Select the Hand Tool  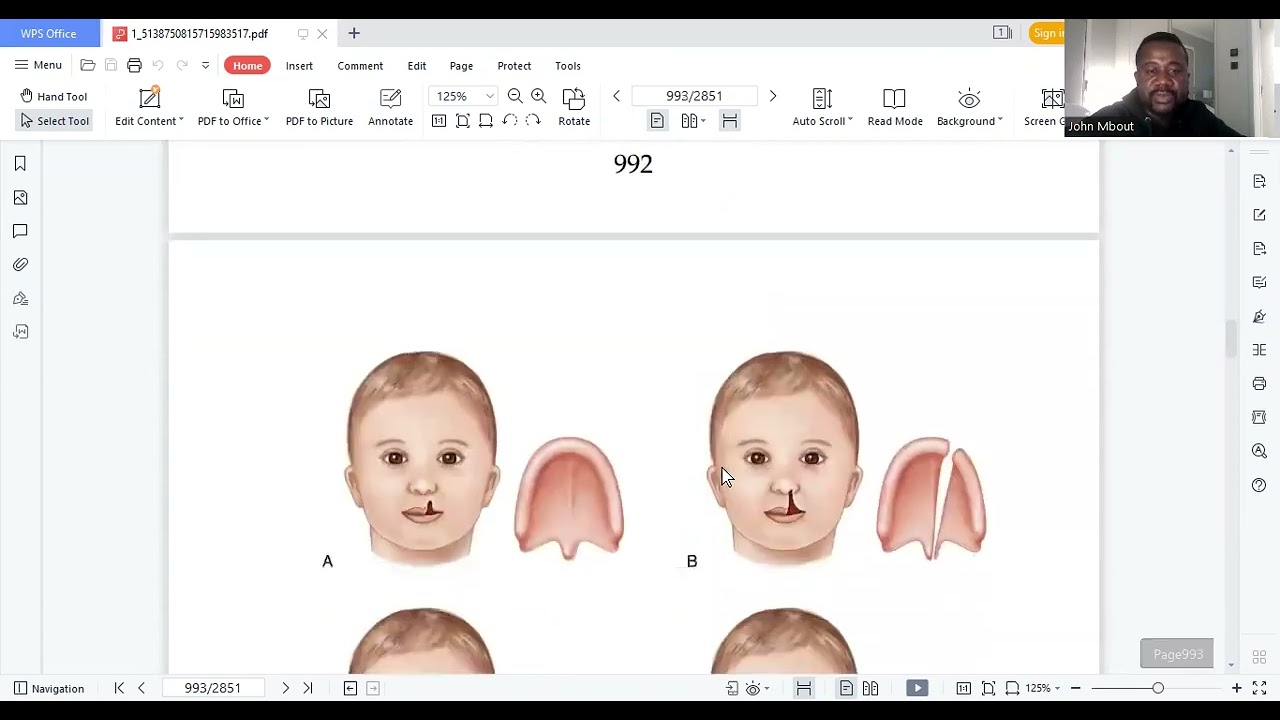(53, 96)
